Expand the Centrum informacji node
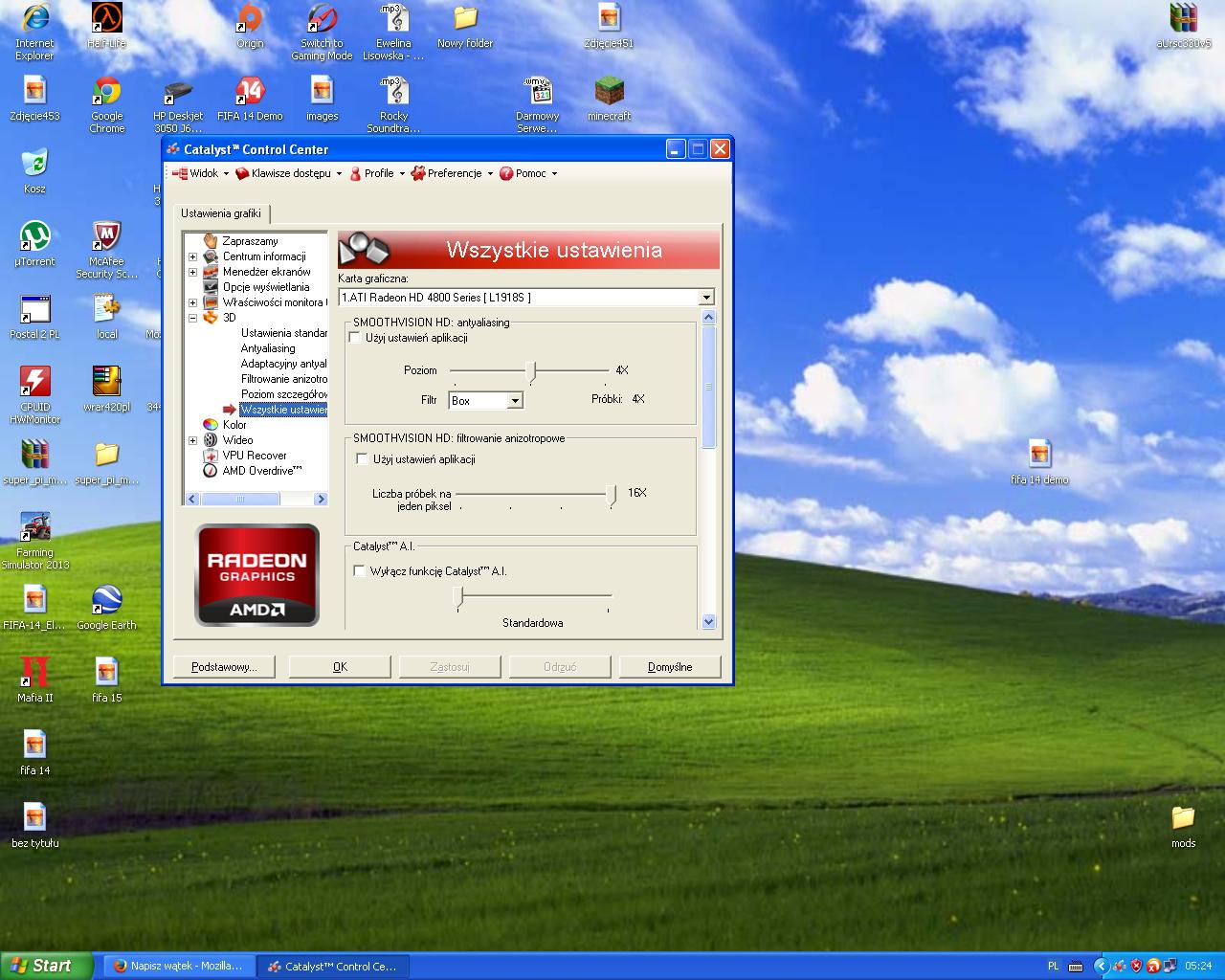Screen dimensions: 1225x980 (x=192, y=256)
